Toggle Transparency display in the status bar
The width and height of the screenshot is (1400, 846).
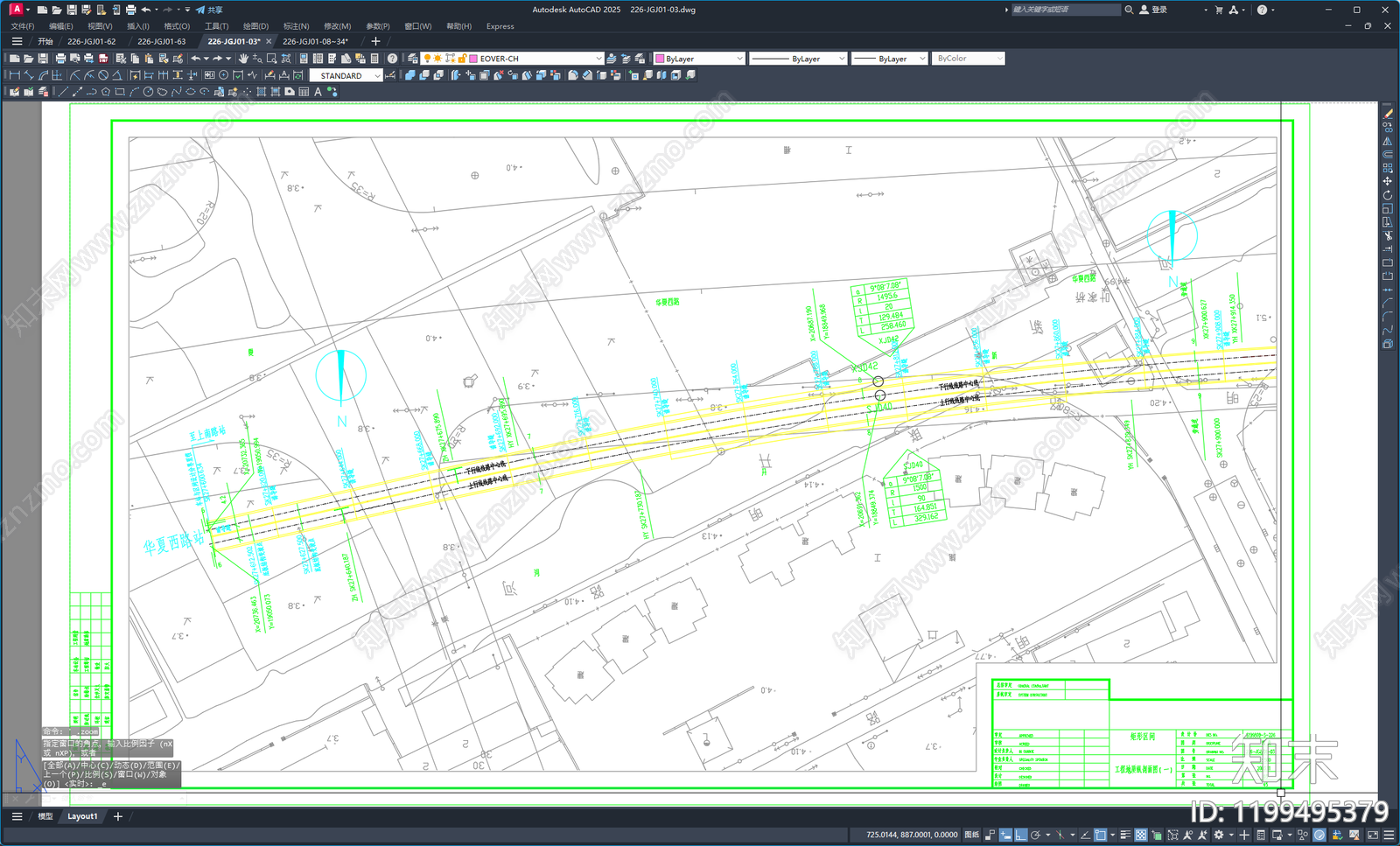point(1141,835)
